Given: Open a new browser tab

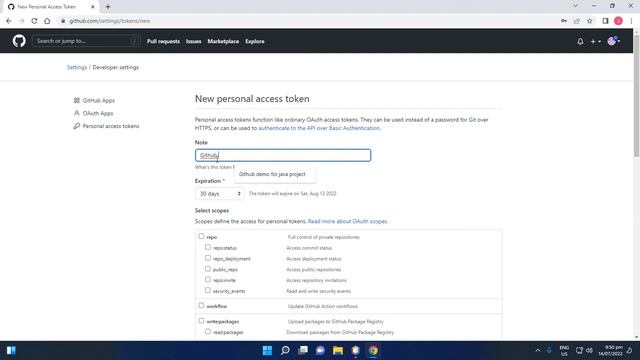Looking at the screenshot, I should [108, 7].
